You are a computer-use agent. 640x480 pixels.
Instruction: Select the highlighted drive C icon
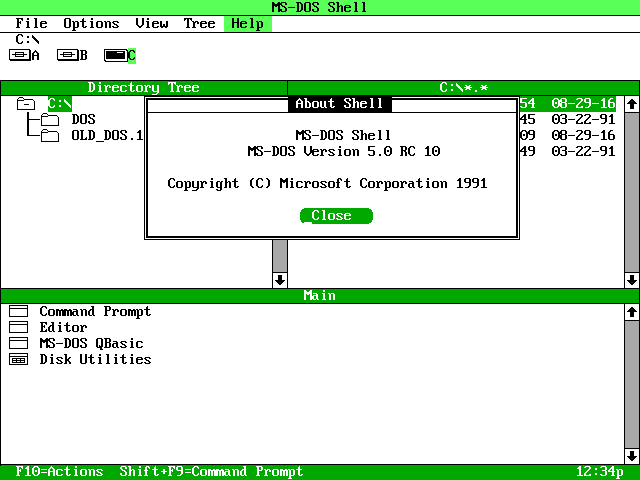pyautogui.click(x=115, y=55)
